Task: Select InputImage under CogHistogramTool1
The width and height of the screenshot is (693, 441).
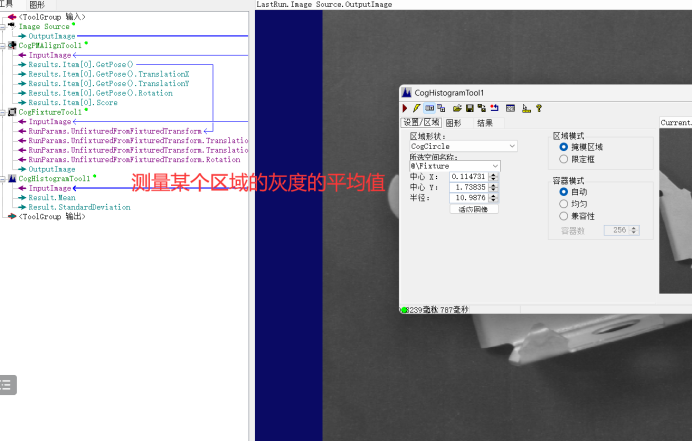Action: (x=50, y=188)
